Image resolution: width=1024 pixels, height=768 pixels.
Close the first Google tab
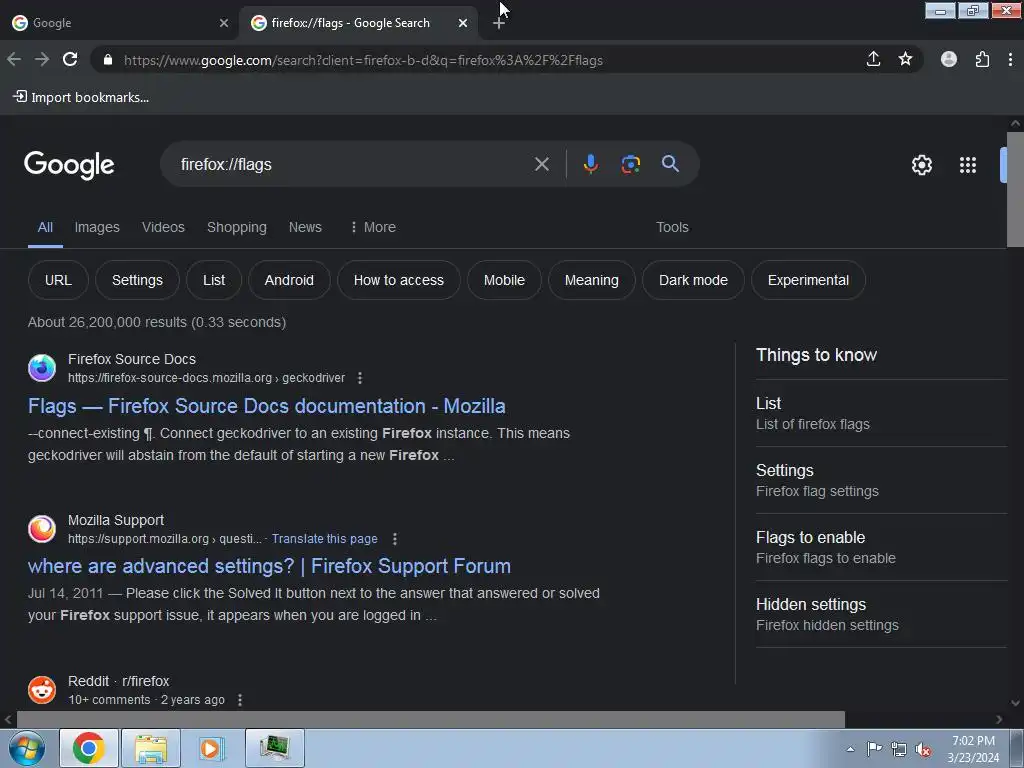[x=224, y=23]
